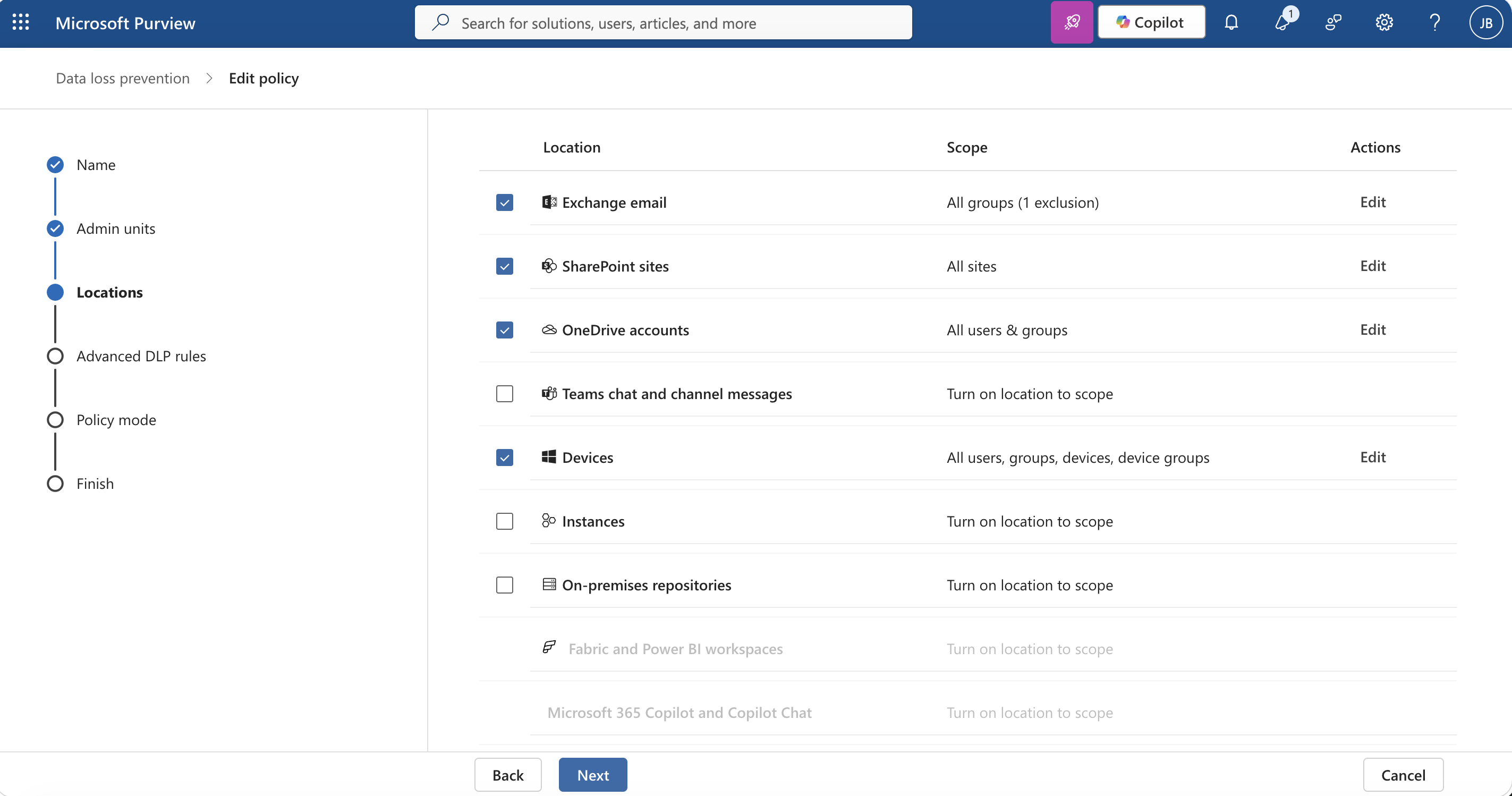Click the Next button
The width and height of the screenshot is (1512, 796).
coord(593,775)
